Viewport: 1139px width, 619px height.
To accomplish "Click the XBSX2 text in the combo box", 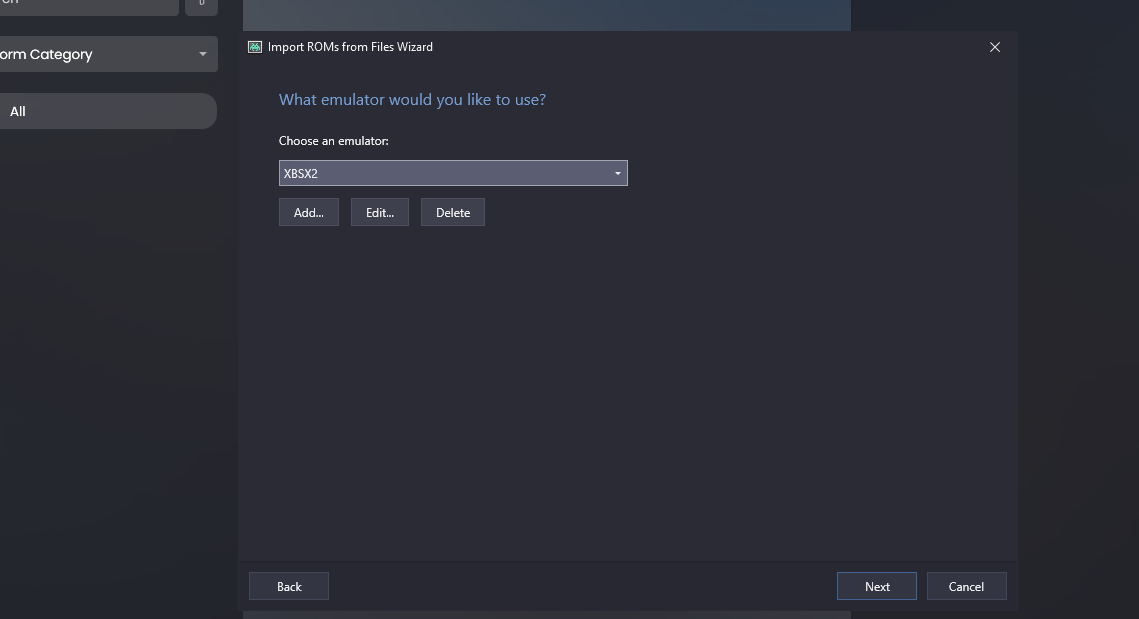I will [x=301, y=174].
